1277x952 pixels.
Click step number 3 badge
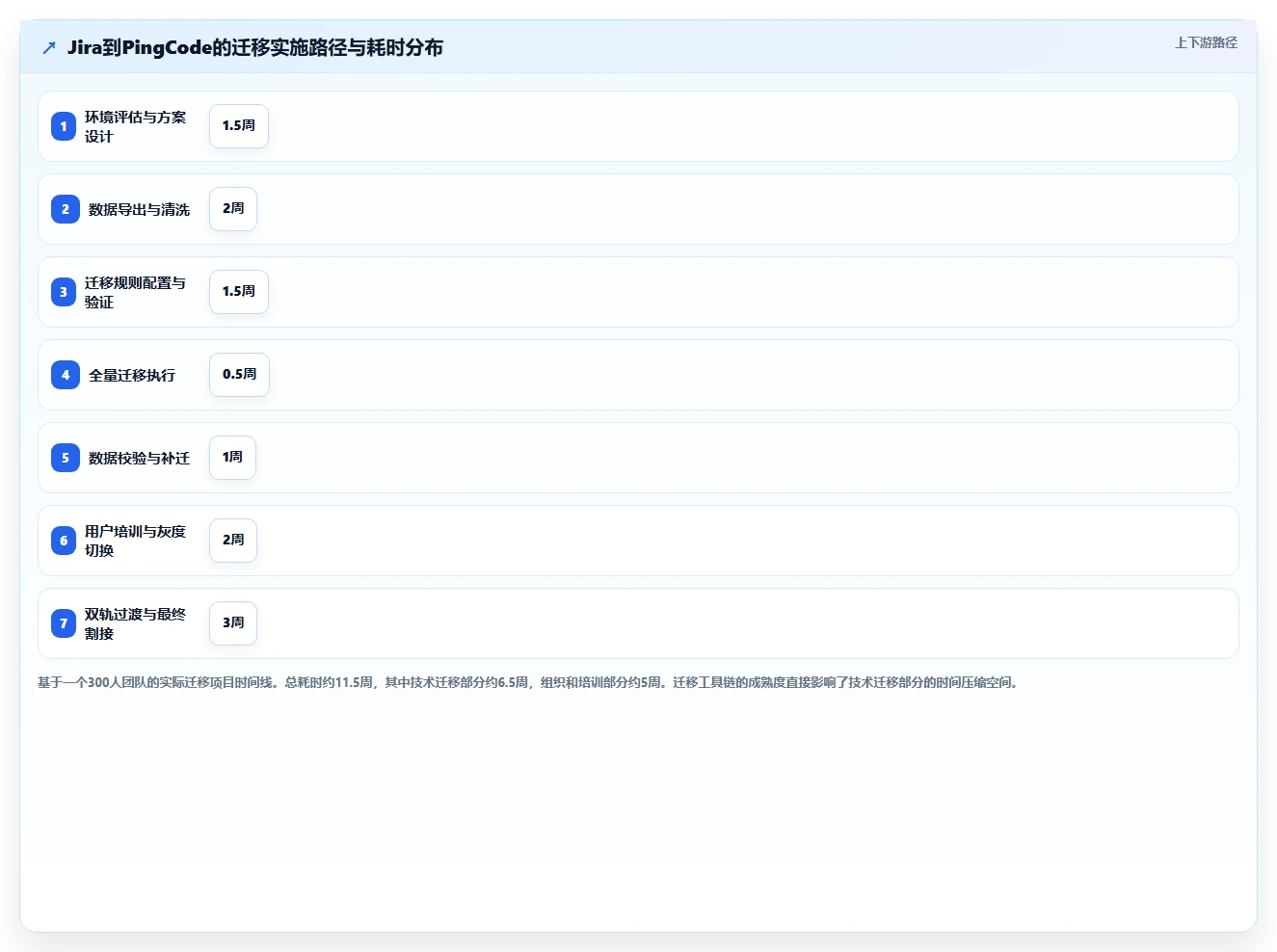coord(64,292)
